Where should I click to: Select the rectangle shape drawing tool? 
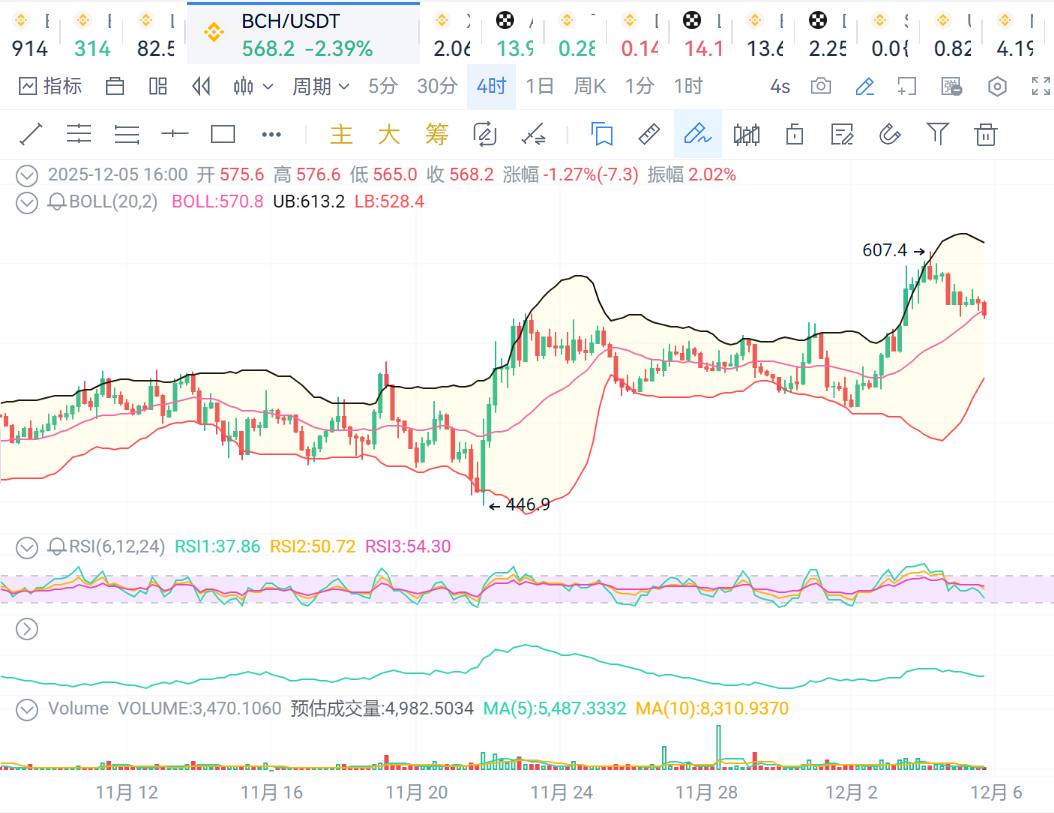(x=223, y=133)
